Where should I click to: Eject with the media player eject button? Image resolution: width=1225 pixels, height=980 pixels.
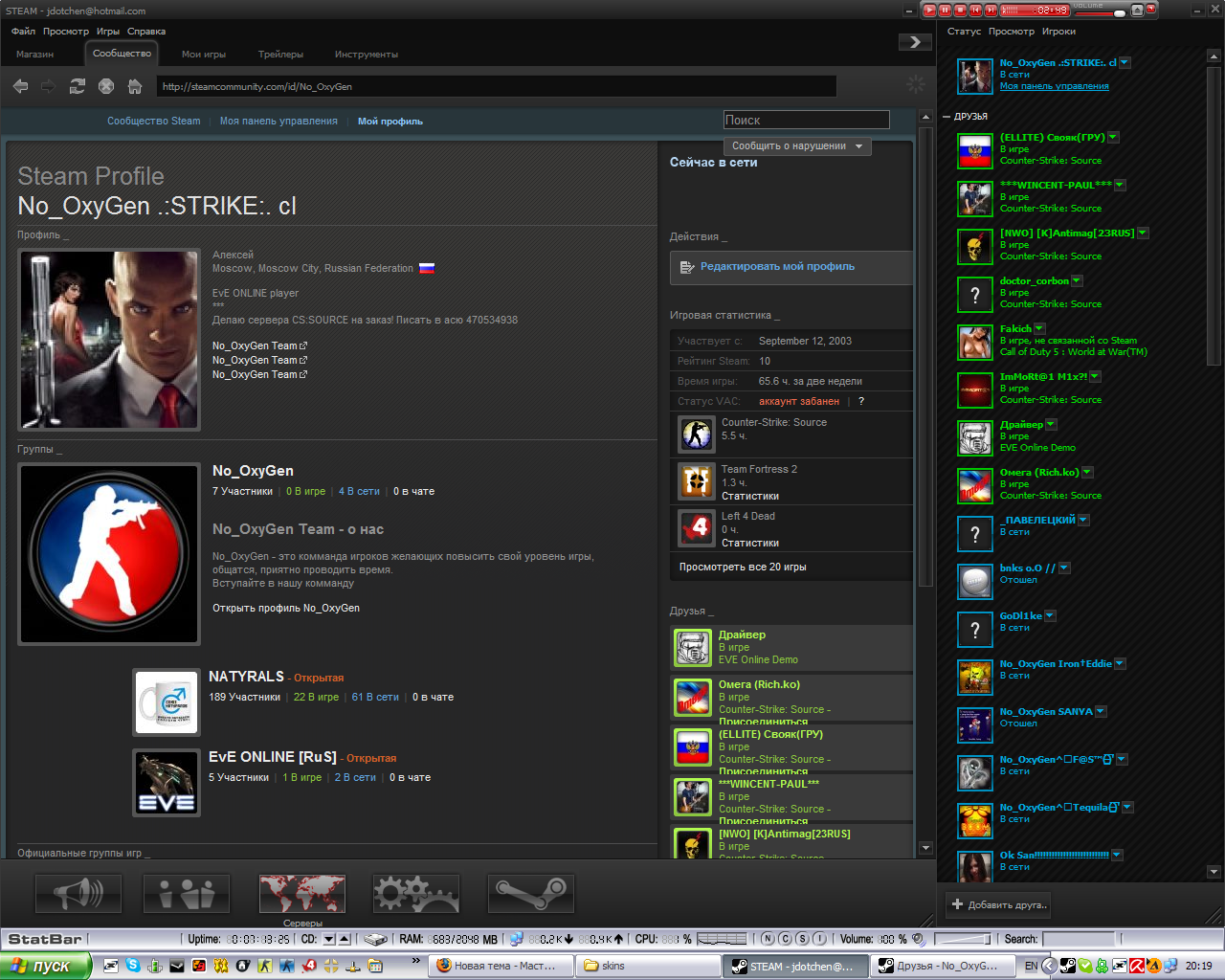[1137, 10]
